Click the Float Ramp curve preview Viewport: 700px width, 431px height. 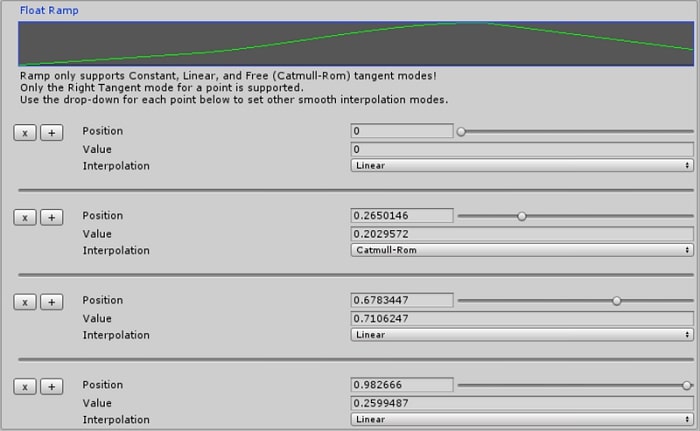click(x=355, y=44)
